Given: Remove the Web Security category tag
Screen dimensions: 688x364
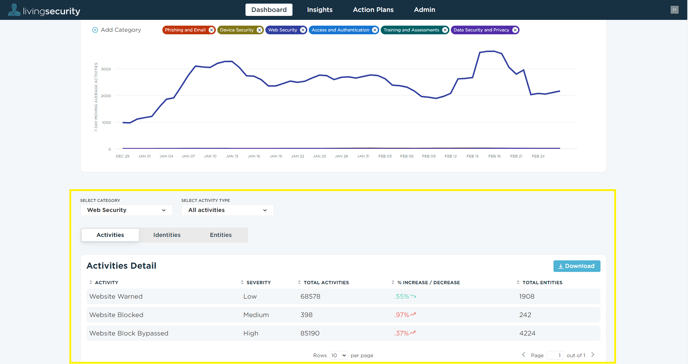Looking at the screenshot, I should (x=303, y=30).
